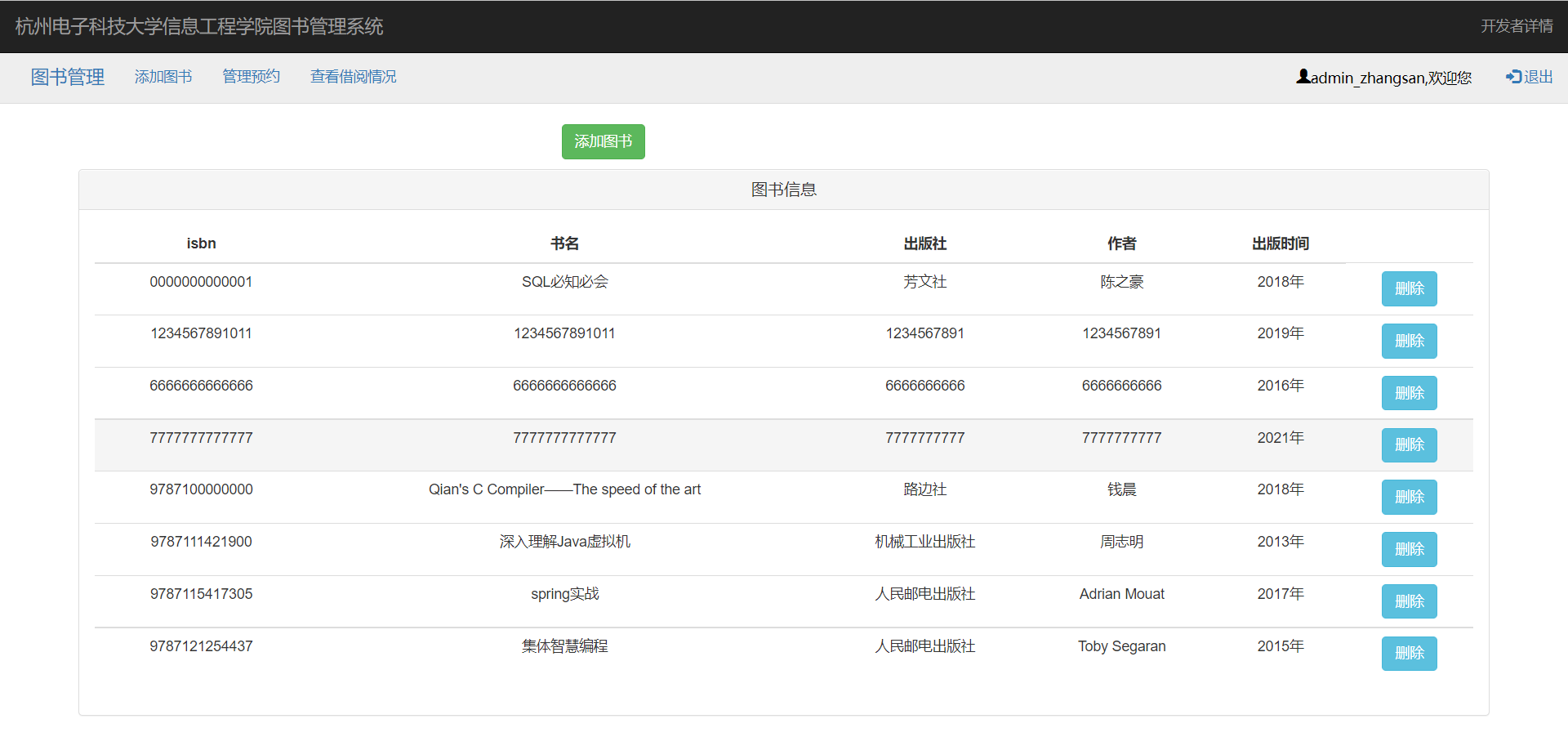
Task: Open the 图书管理 brand link
Action: pyautogui.click(x=68, y=77)
